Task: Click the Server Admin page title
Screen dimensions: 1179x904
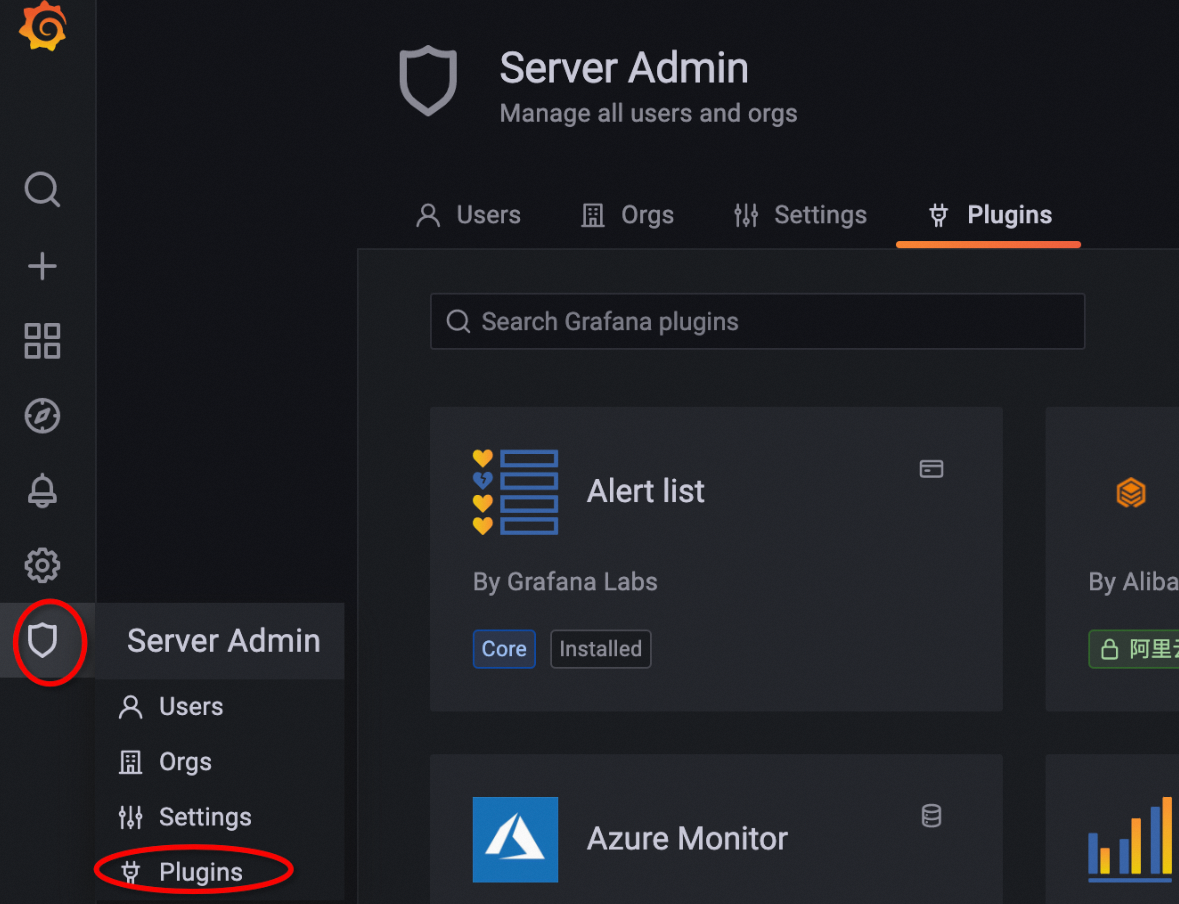Action: coord(624,68)
